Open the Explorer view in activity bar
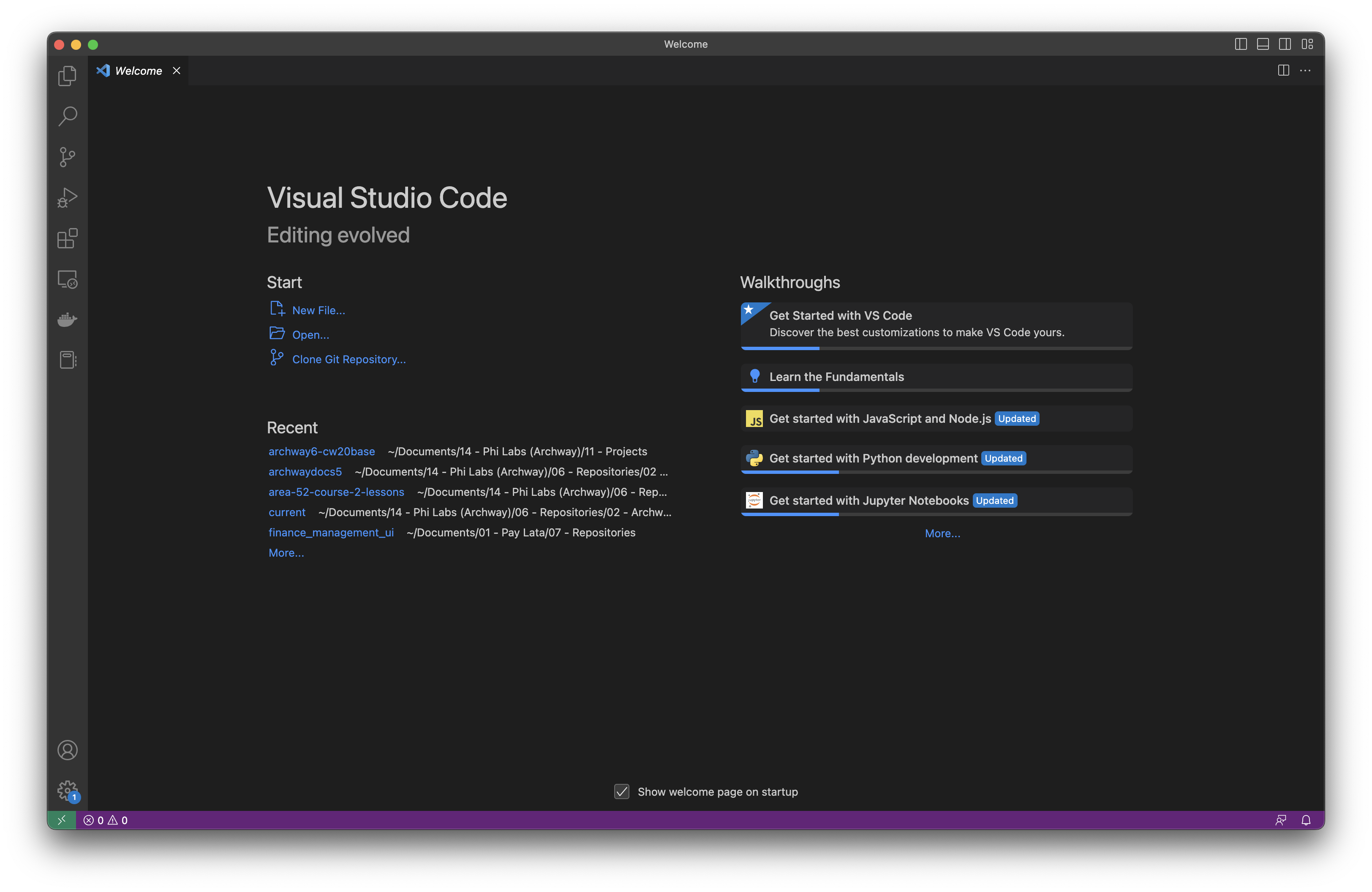 click(68, 76)
